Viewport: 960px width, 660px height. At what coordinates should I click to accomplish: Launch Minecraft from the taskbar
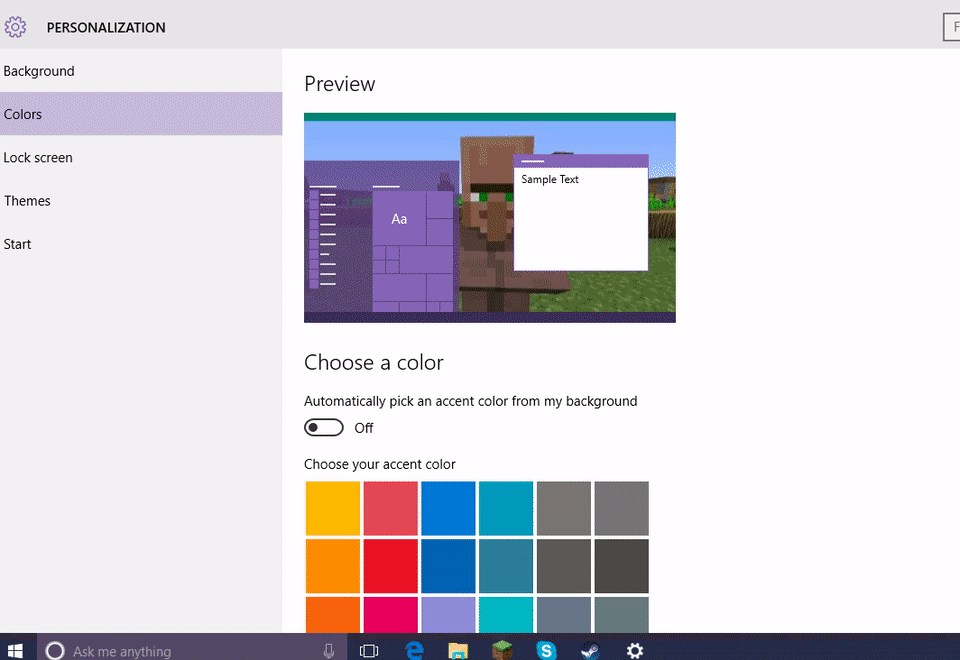pos(502,650)
